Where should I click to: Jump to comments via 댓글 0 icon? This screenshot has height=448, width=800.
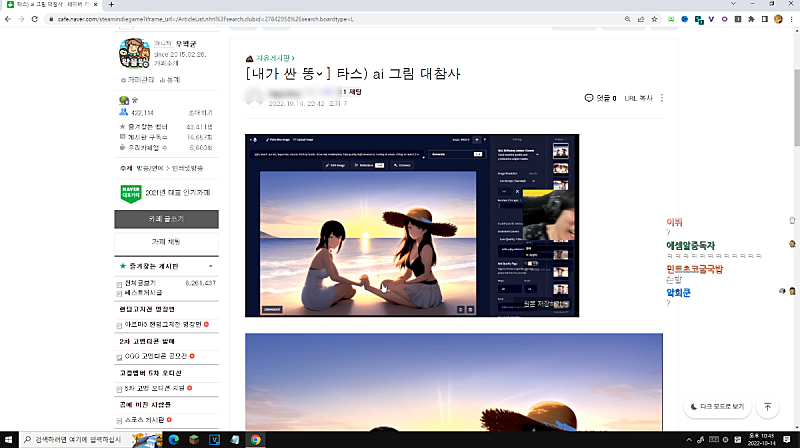point(600,98)
